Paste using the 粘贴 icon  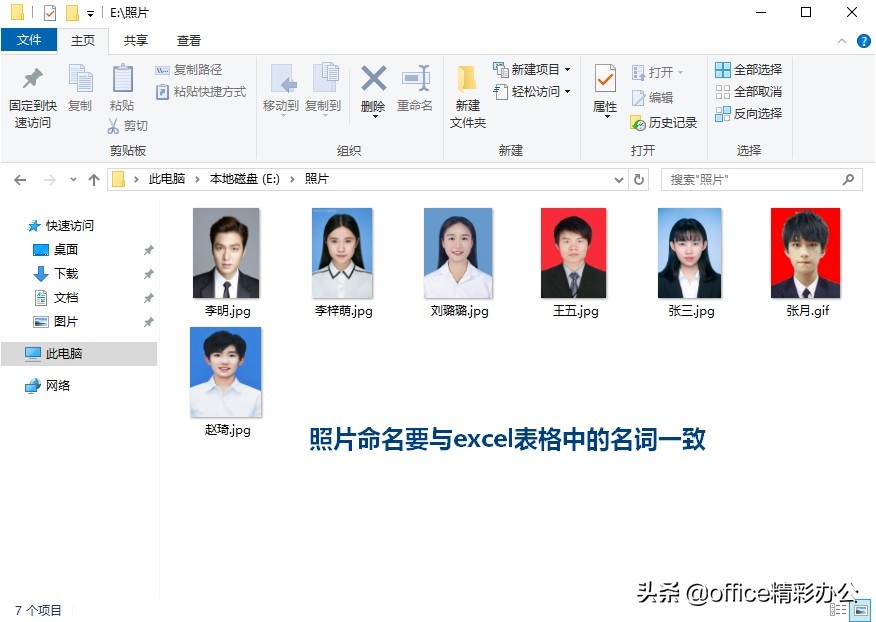point(122,90)
